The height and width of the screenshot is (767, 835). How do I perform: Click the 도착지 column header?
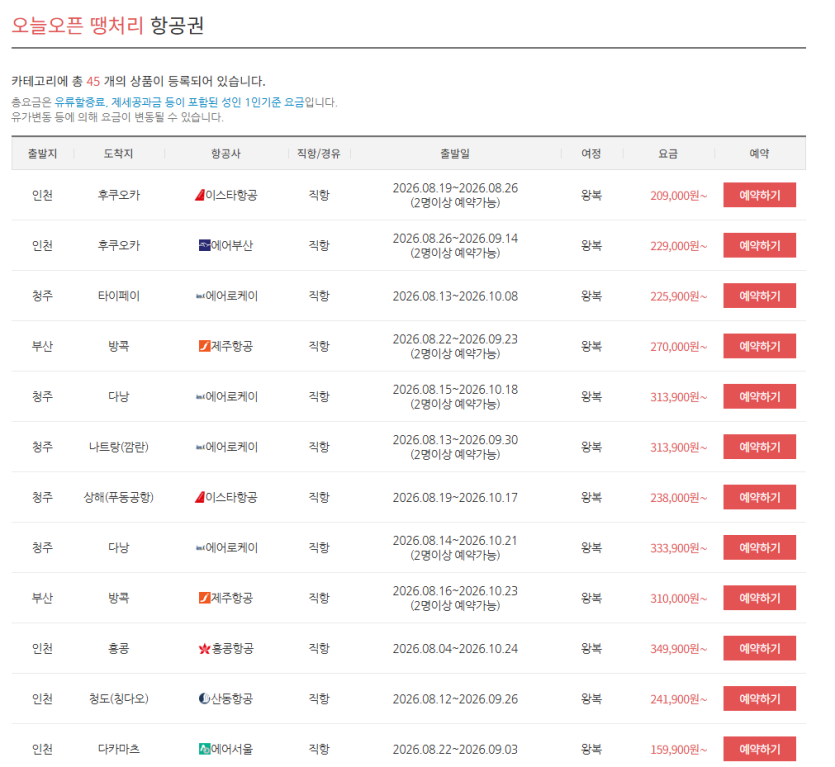pyautogui.click(x=118, y=153)
